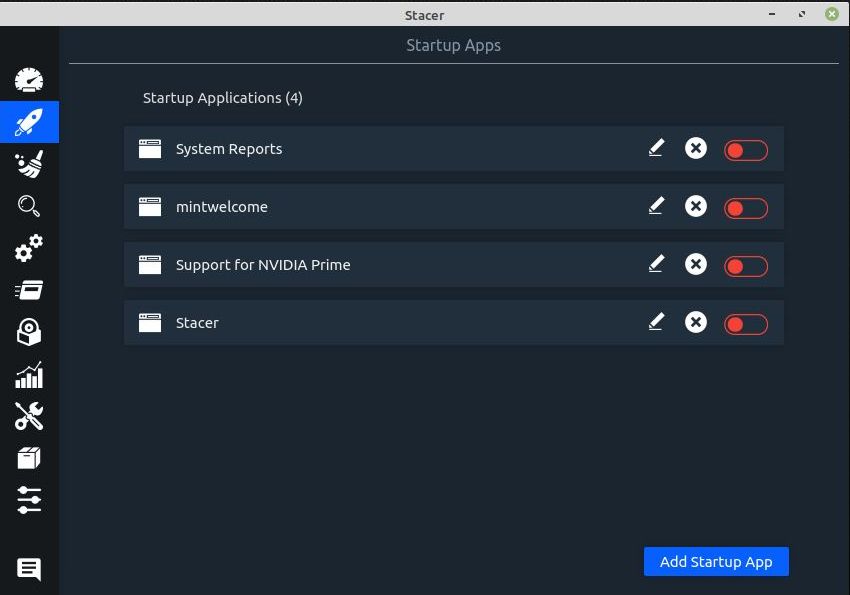The width and height of the screenshot is (850, 595).
Task: Click the Add Startup App button
Action: point(716,561)
